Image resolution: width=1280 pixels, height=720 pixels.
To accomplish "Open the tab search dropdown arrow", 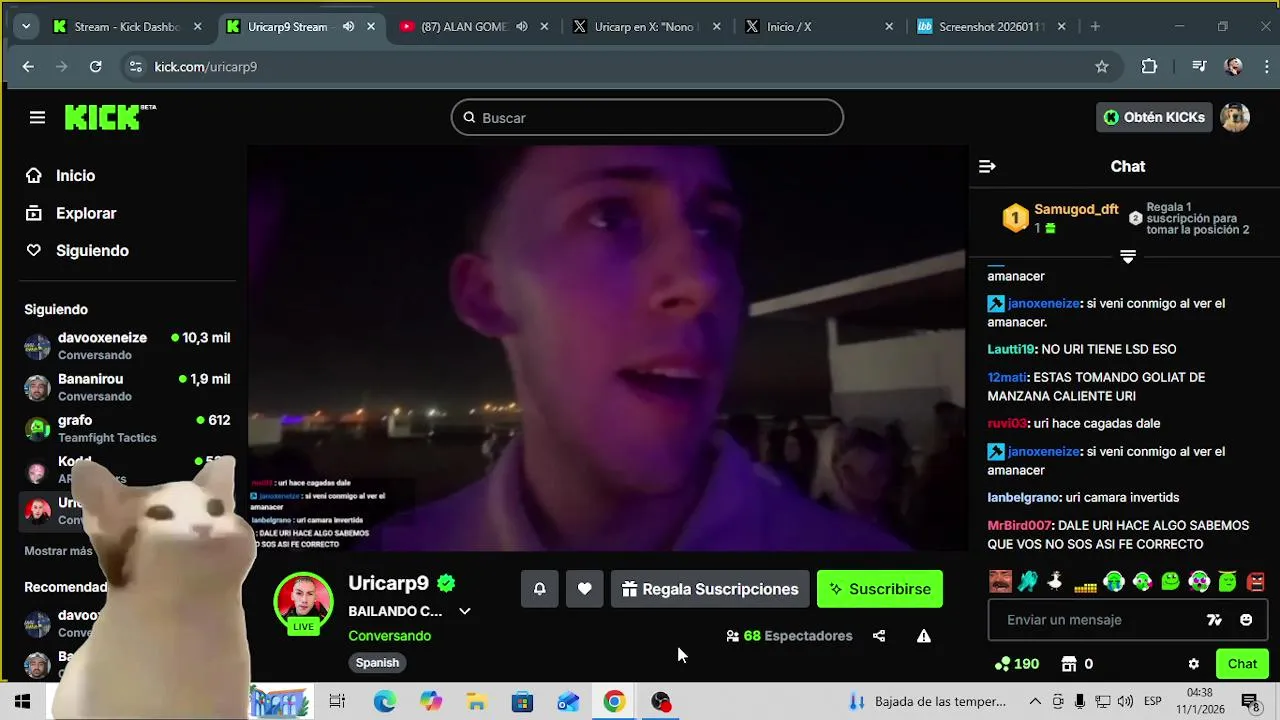I will pos(26,27).
